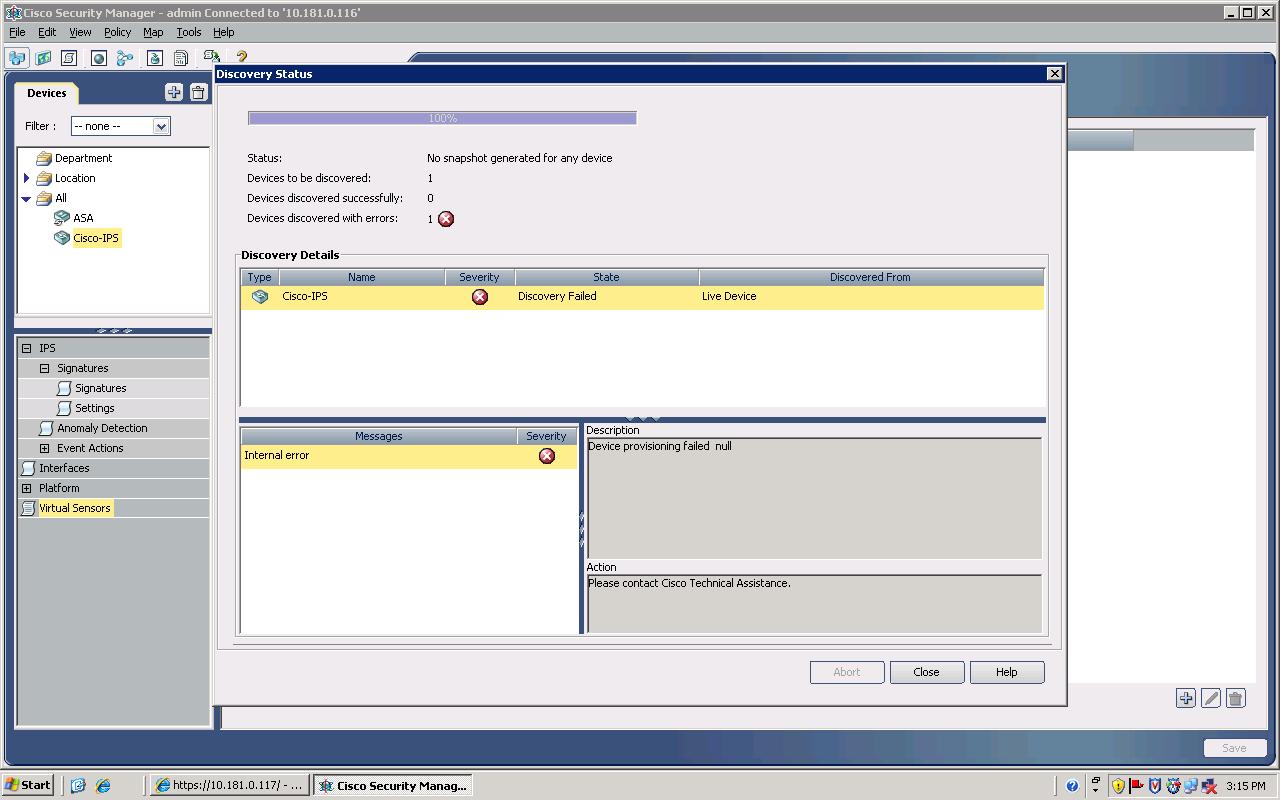This screenshot has height=800, width=1280.
Task: Click the Help button in Discovery Status dialog
Action: pyautogui.click(x=1007, y=672)
